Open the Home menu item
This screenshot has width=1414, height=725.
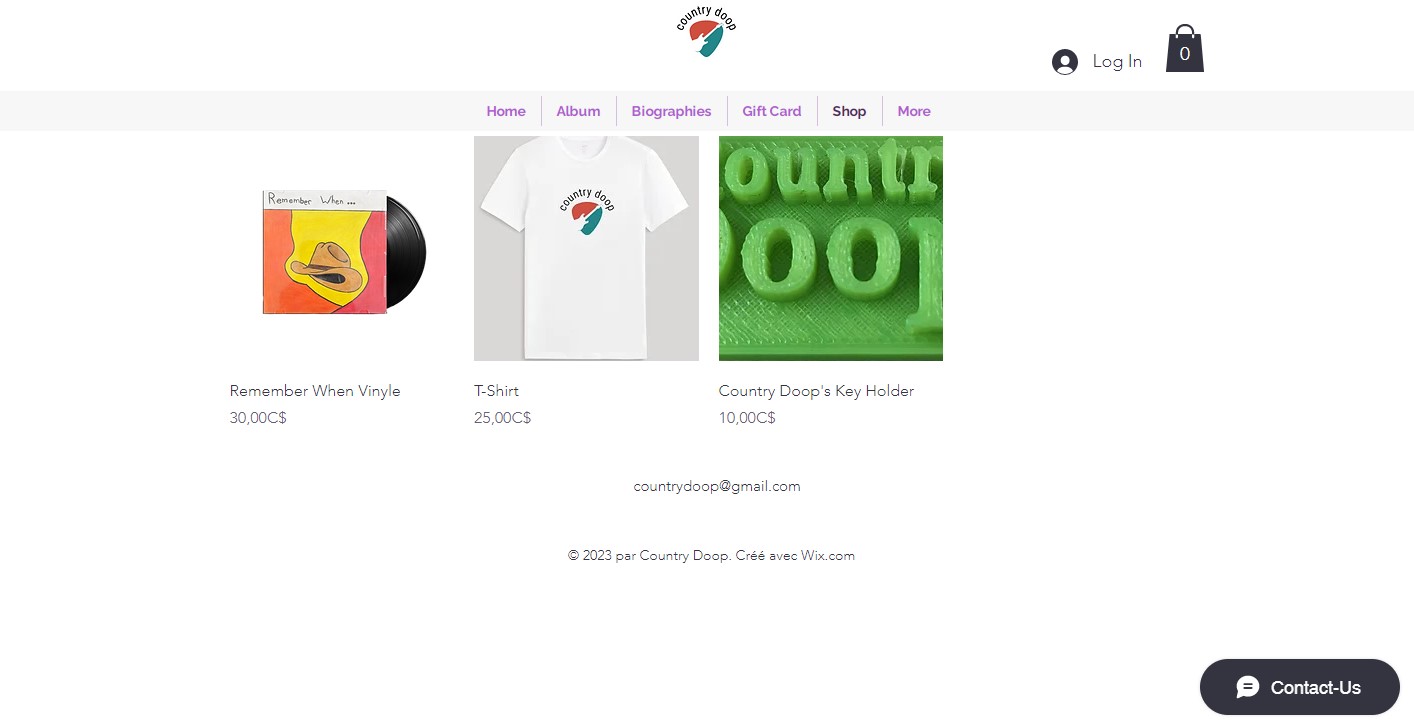pos(506,111)
